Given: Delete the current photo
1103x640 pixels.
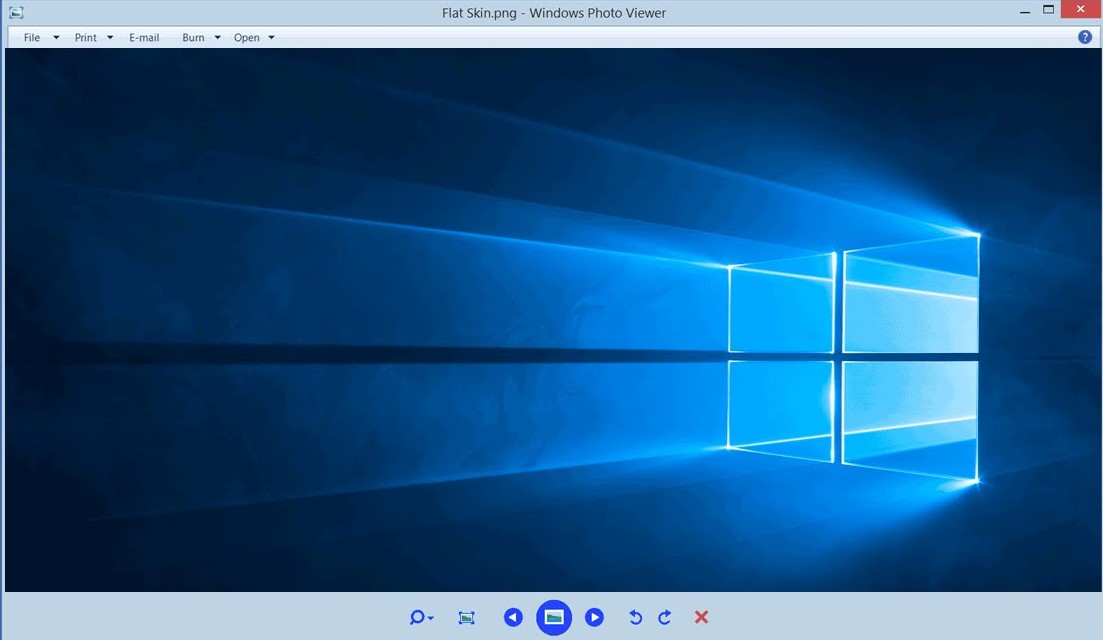Looking at the screenshot, I should point(701,617).
